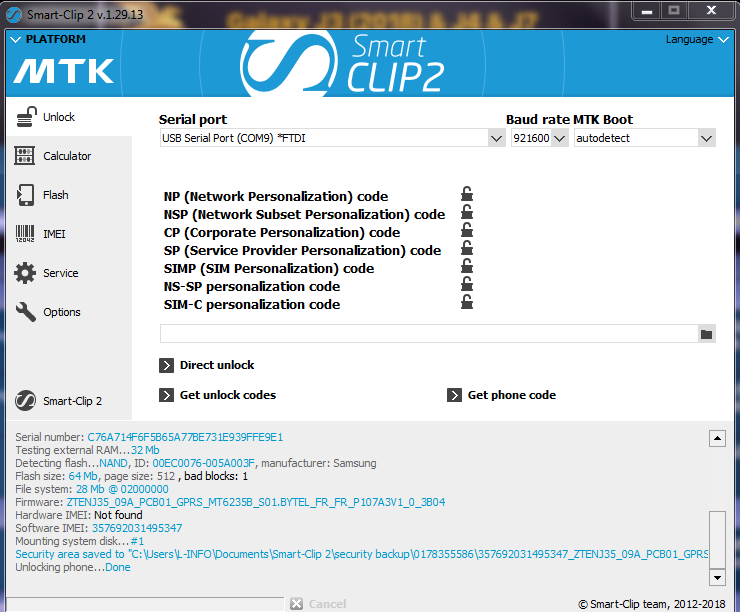Image resolution: width=740 pixels, height=612 pixels.
Task: Click the log scroll down arrow
Action: click(x=717, y=578)
